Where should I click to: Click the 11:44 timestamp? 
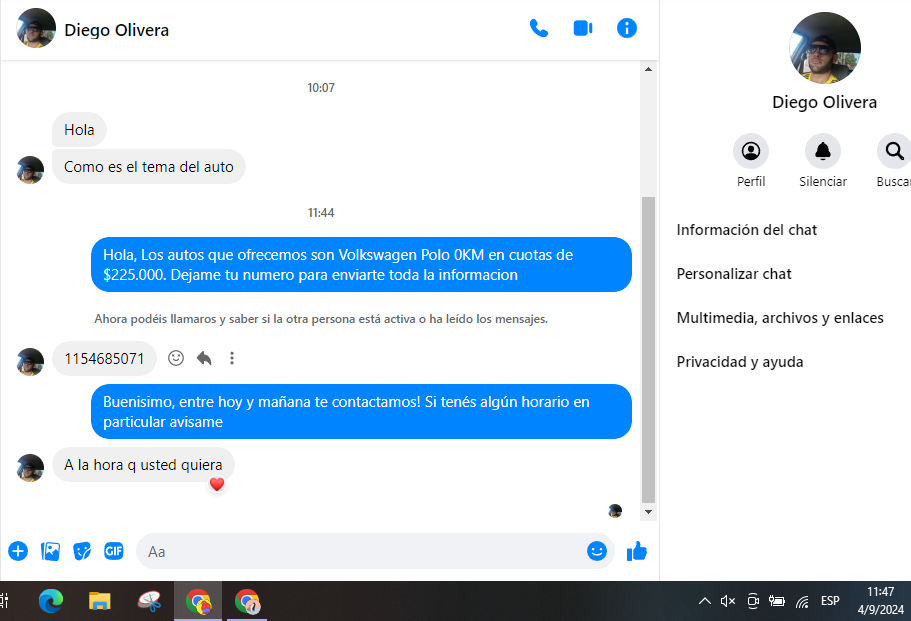[x=321, y=213]
